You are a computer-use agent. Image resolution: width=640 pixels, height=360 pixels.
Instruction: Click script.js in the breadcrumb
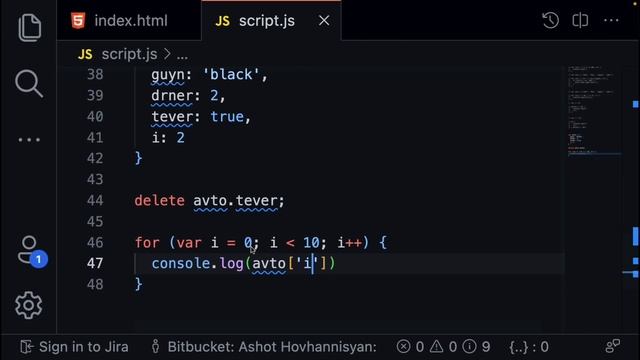(129, 54)
